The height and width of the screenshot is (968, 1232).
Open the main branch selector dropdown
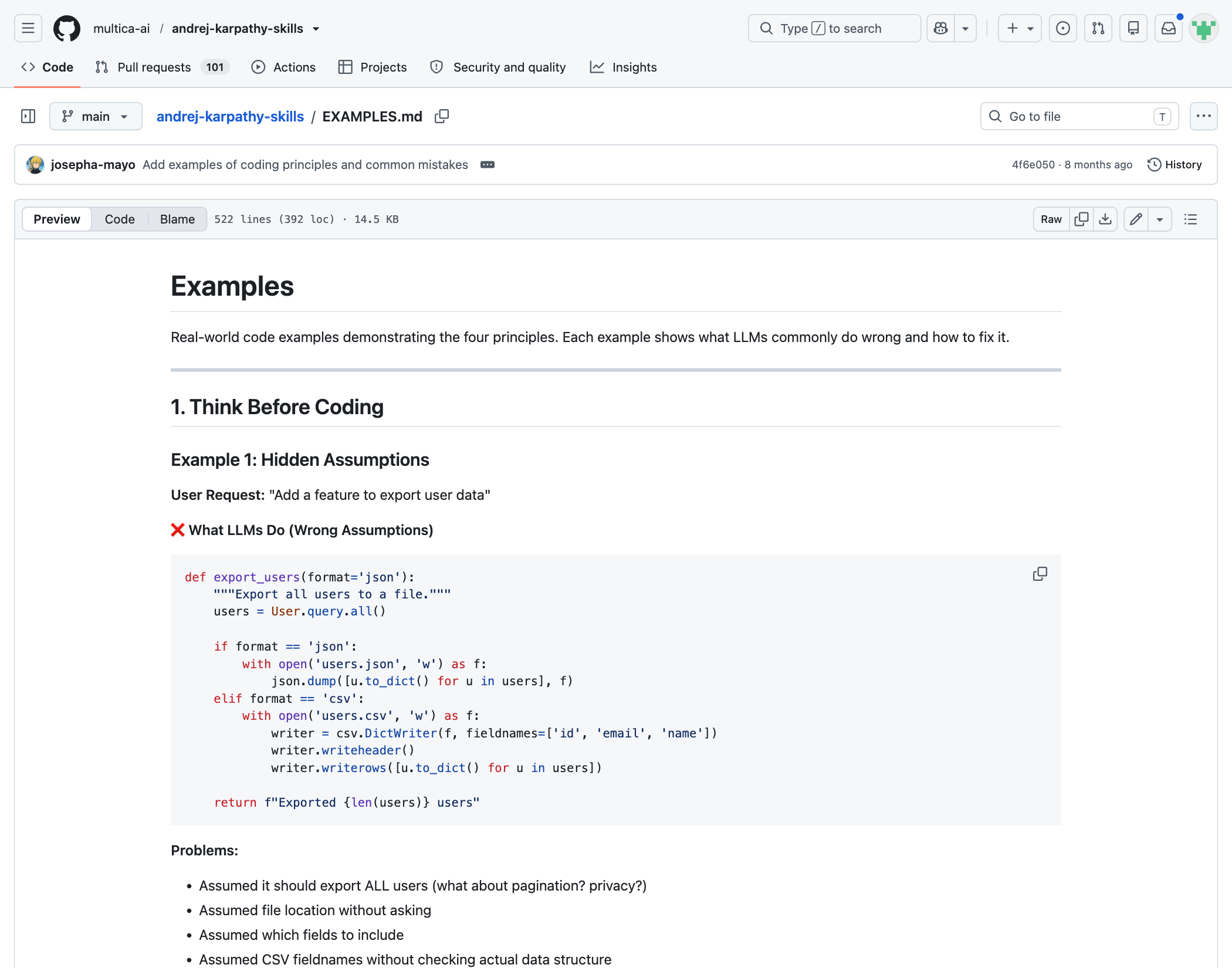(96, 116)
